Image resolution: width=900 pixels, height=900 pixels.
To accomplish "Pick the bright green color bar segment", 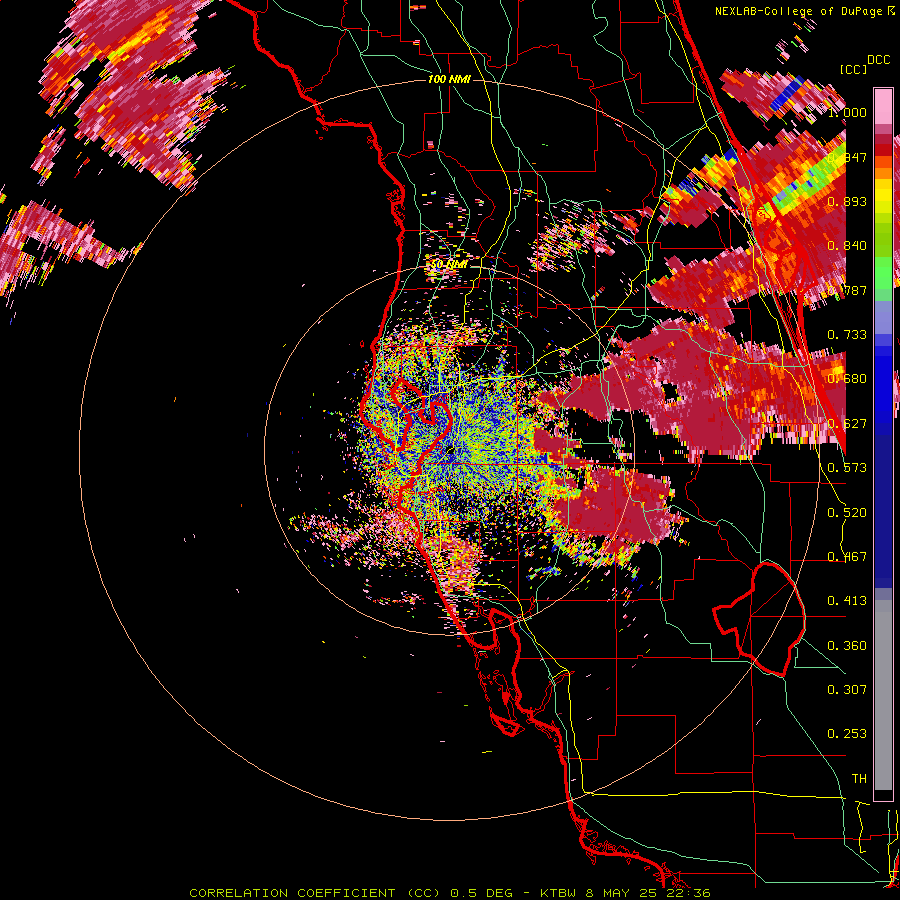I will 883,271.
